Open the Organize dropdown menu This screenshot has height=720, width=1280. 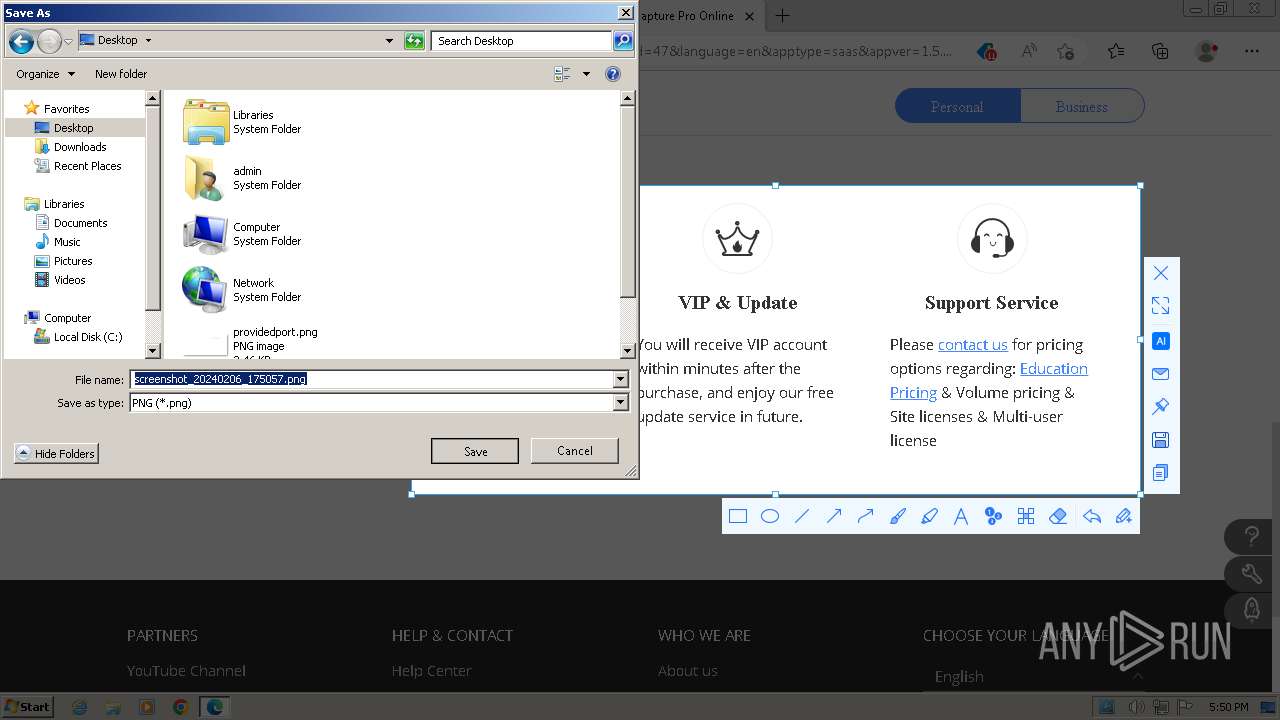pos(45,74)
